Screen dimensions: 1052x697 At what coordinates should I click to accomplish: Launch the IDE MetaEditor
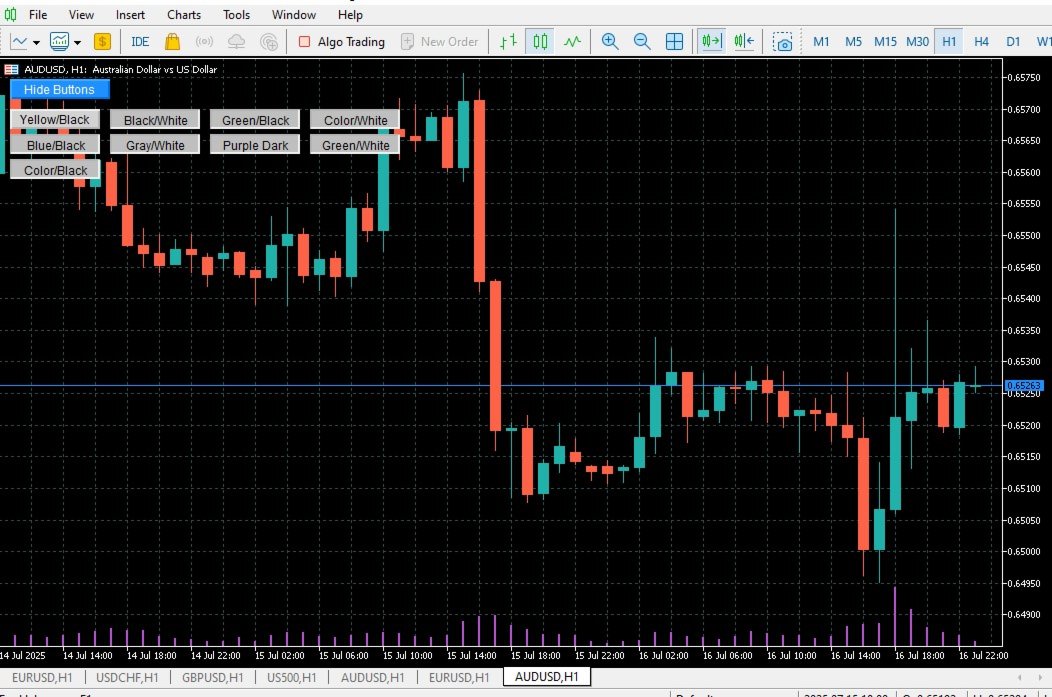(140, 42)
